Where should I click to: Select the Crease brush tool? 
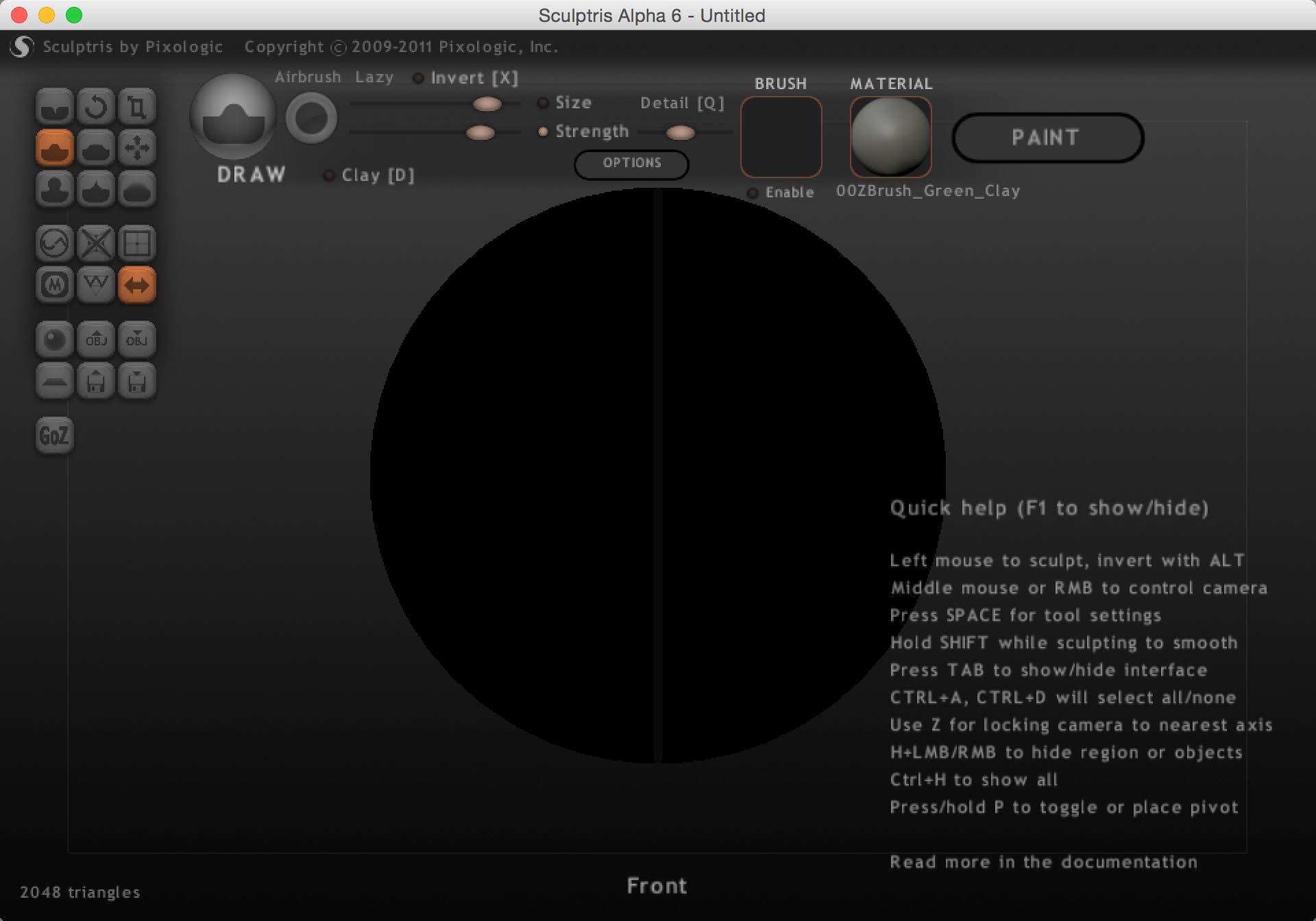(x=55, y=107)
